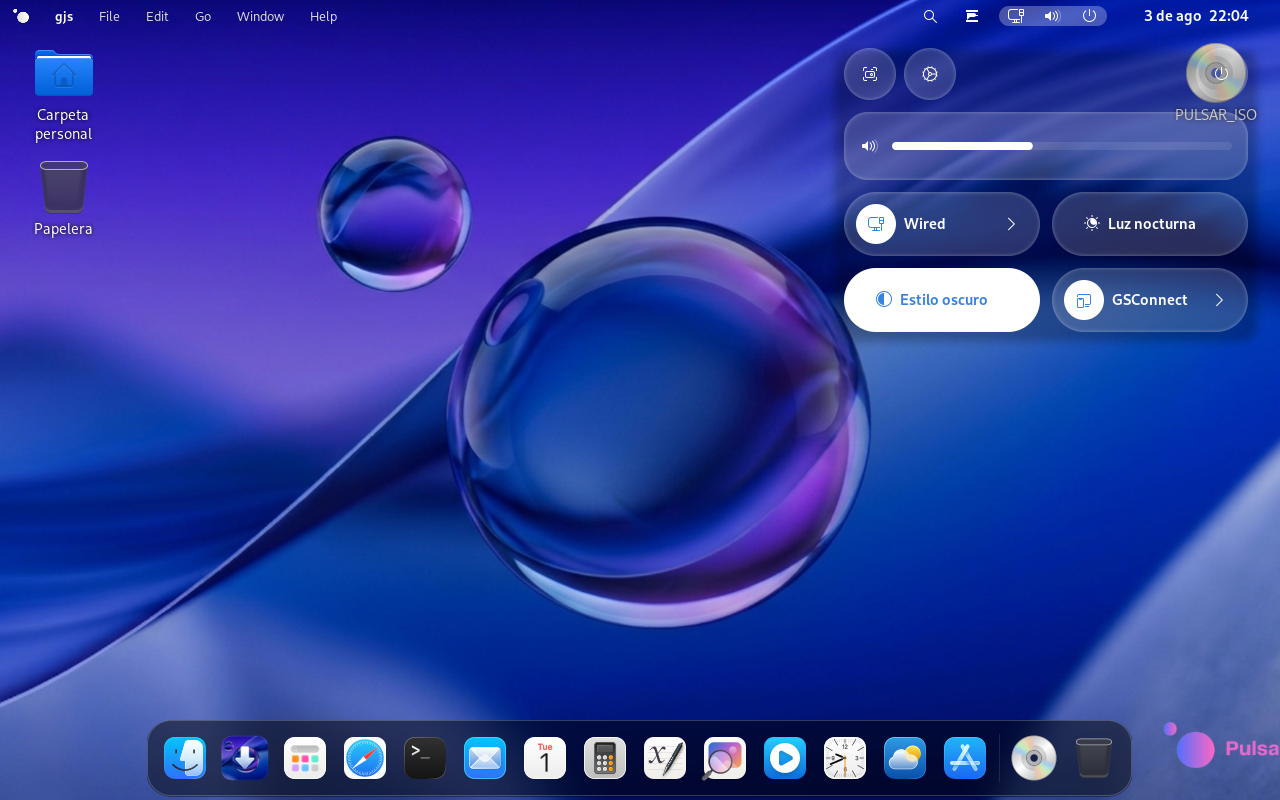Open the Calendar app in dock

click(545, 758)
